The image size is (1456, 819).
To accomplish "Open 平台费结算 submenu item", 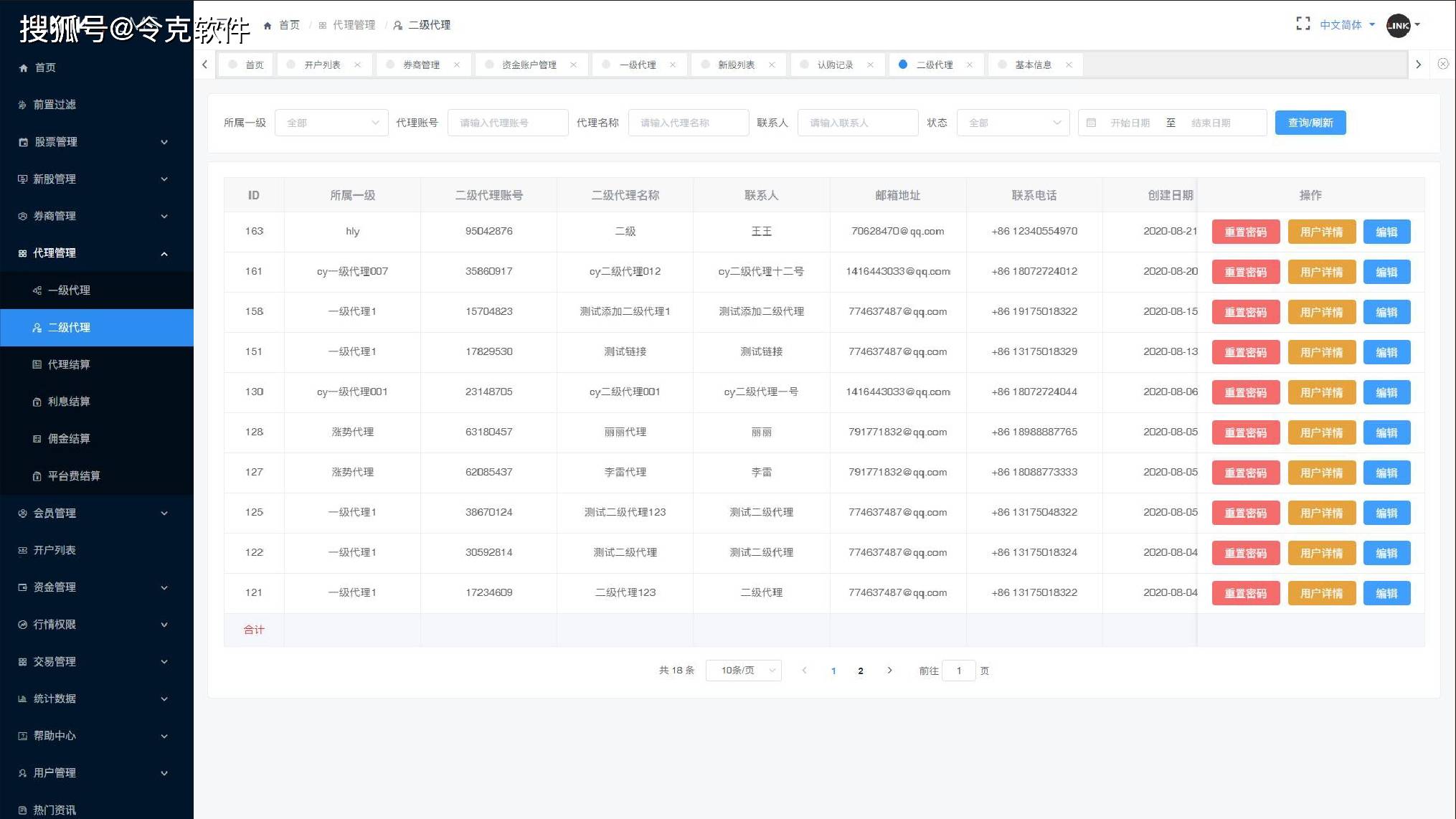I will coord(97,476).
